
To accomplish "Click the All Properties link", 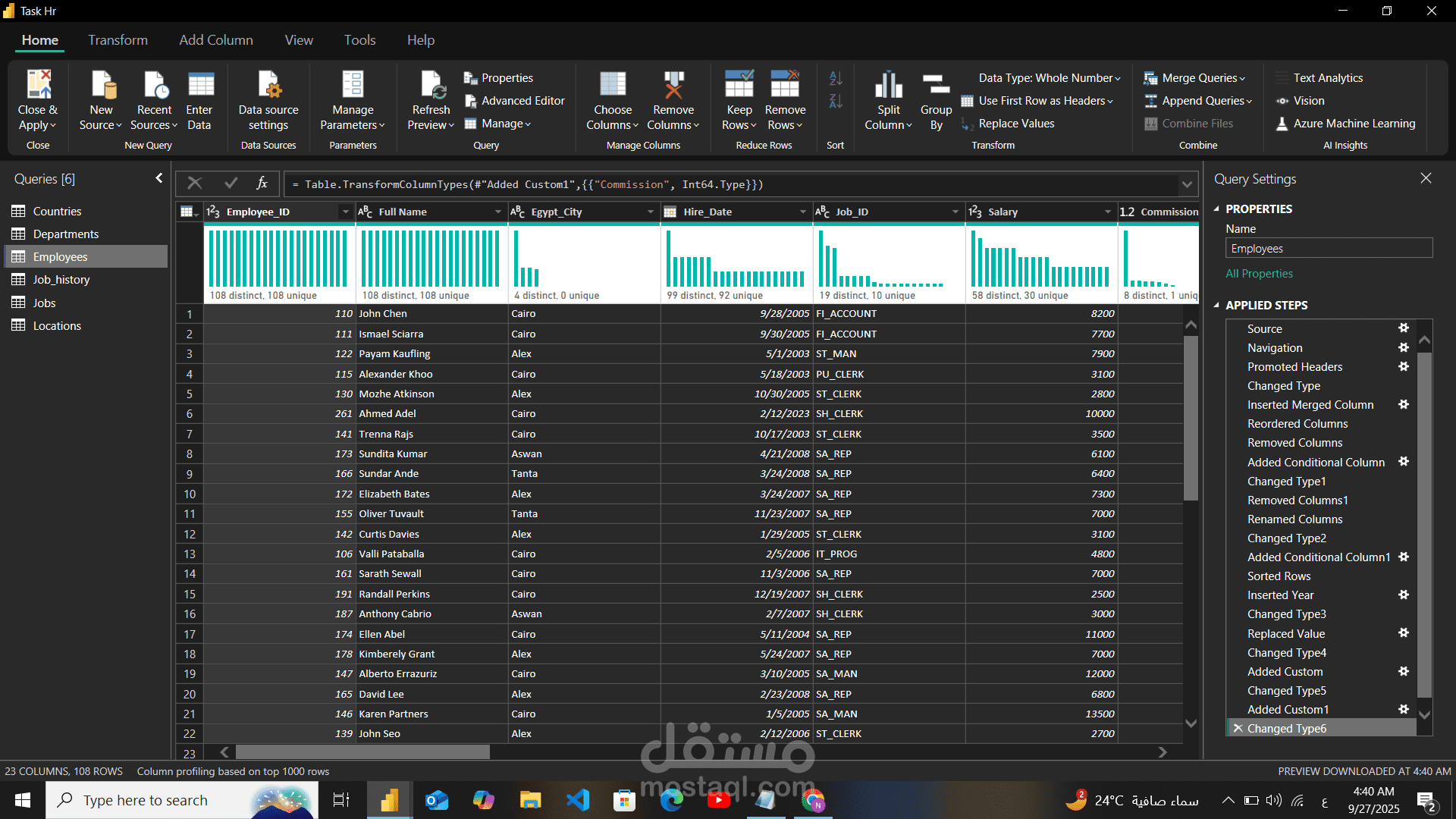I will click(x=1259, y=274).
